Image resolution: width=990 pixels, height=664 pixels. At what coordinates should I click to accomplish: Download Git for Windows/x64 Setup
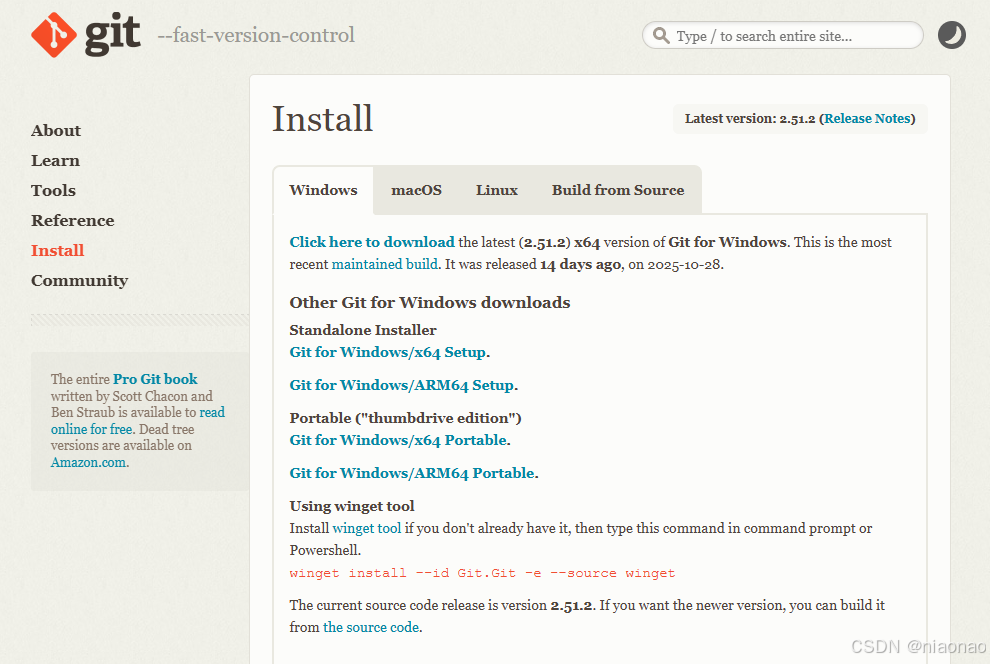[388, 352]
